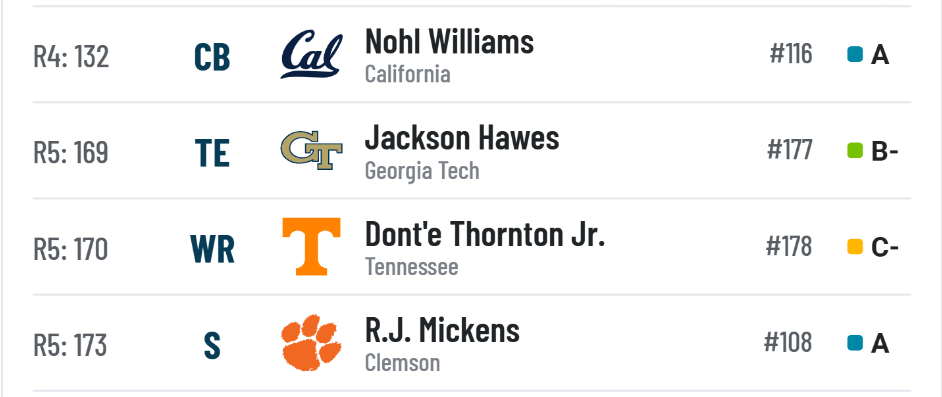This screenshot has height=397, width=942.
Task: Select the TE position label
Action: point(212,153)
